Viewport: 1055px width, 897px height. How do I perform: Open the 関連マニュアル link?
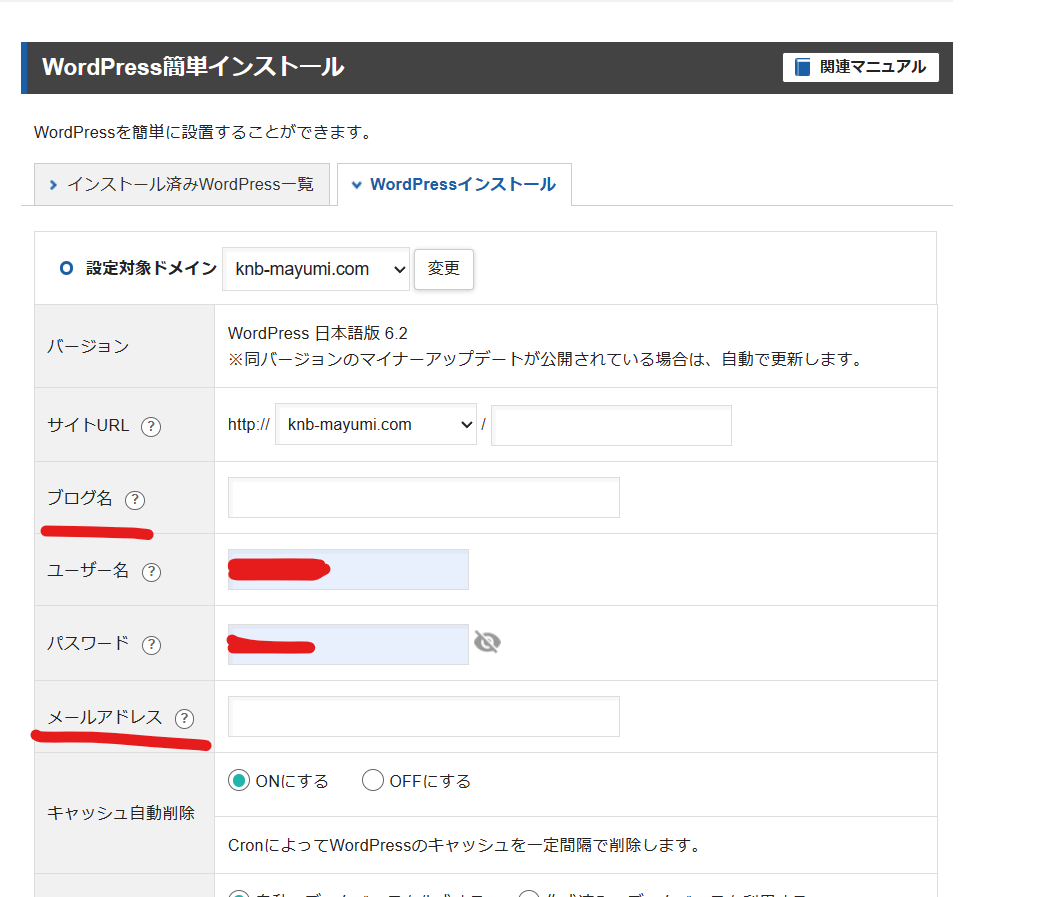pos(861,67)
